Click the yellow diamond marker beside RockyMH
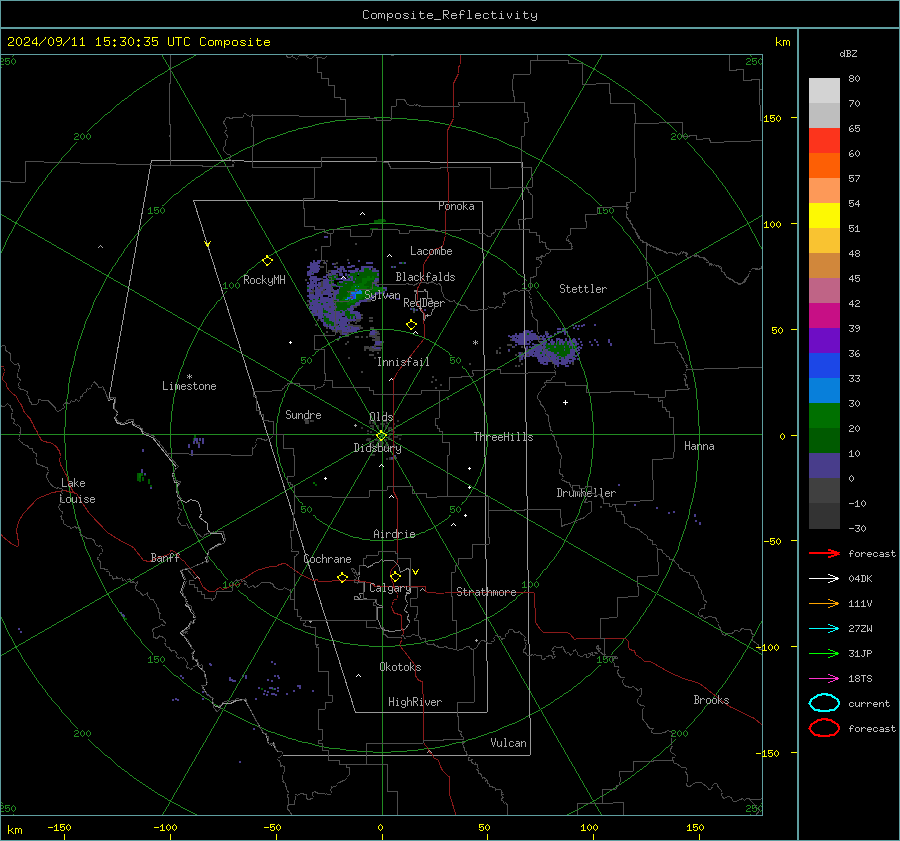This screenshot has height=841, width=900. [267, 261]
